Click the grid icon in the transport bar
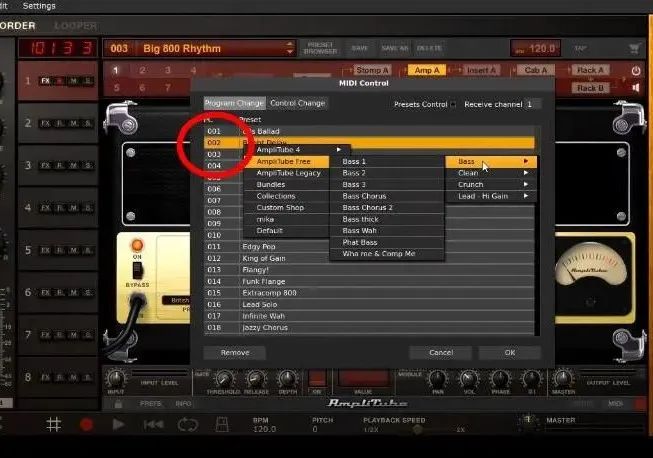 pyautogui.click(x=54, y=425)
